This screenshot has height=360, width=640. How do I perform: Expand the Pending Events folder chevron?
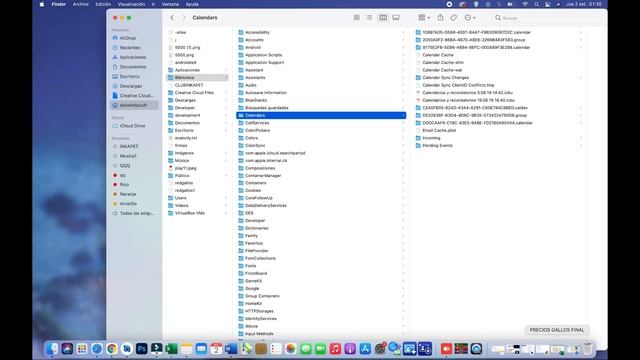(x=581, y=145)
